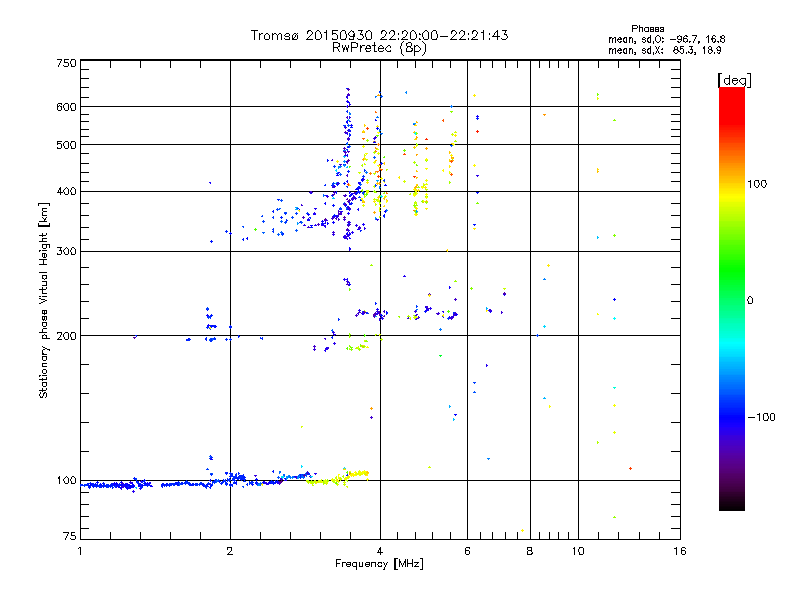The height and width of the screenshot is (600, 800).
Task: Click the red data point near 13 MHz, 105 km
Action: [631, 468]
